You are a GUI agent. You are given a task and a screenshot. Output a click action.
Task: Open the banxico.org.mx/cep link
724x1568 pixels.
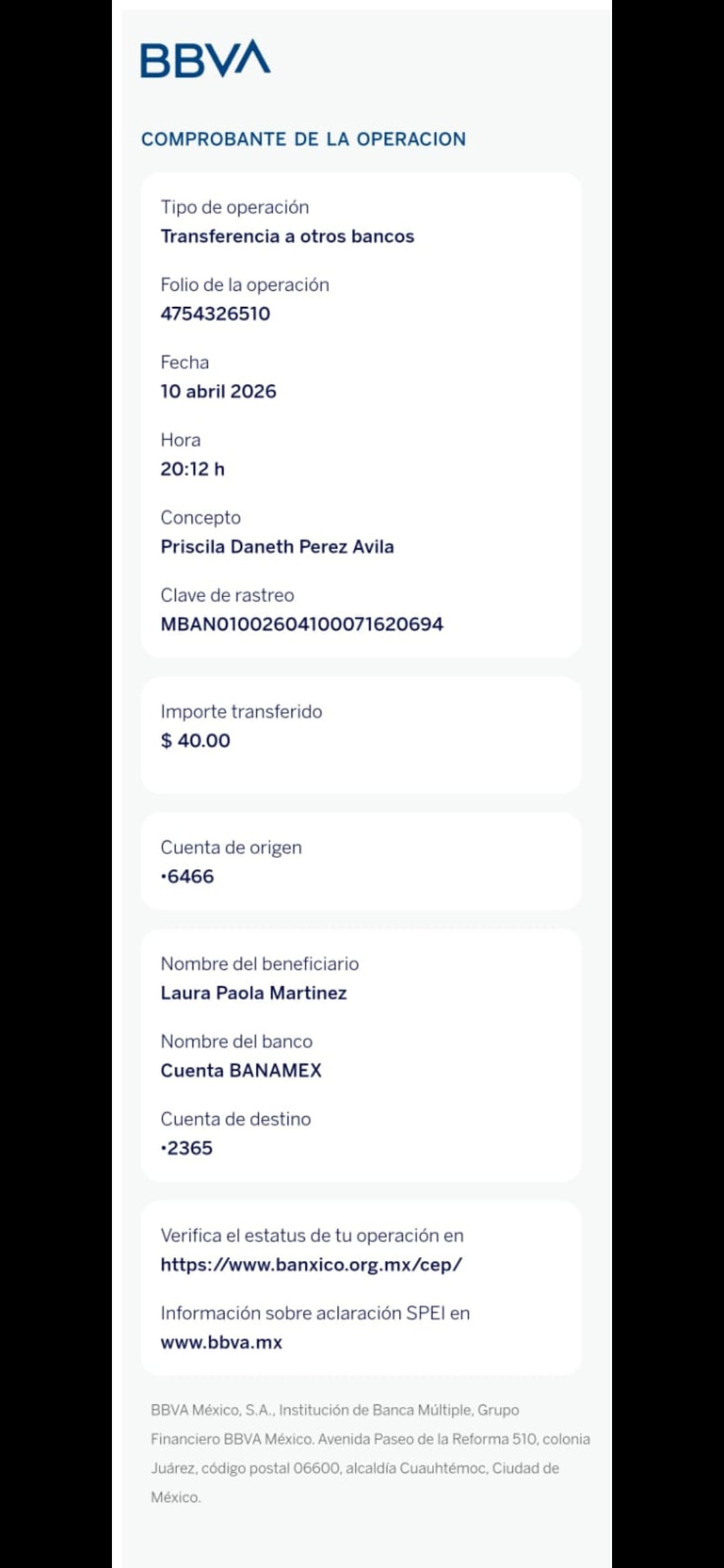311,1264
